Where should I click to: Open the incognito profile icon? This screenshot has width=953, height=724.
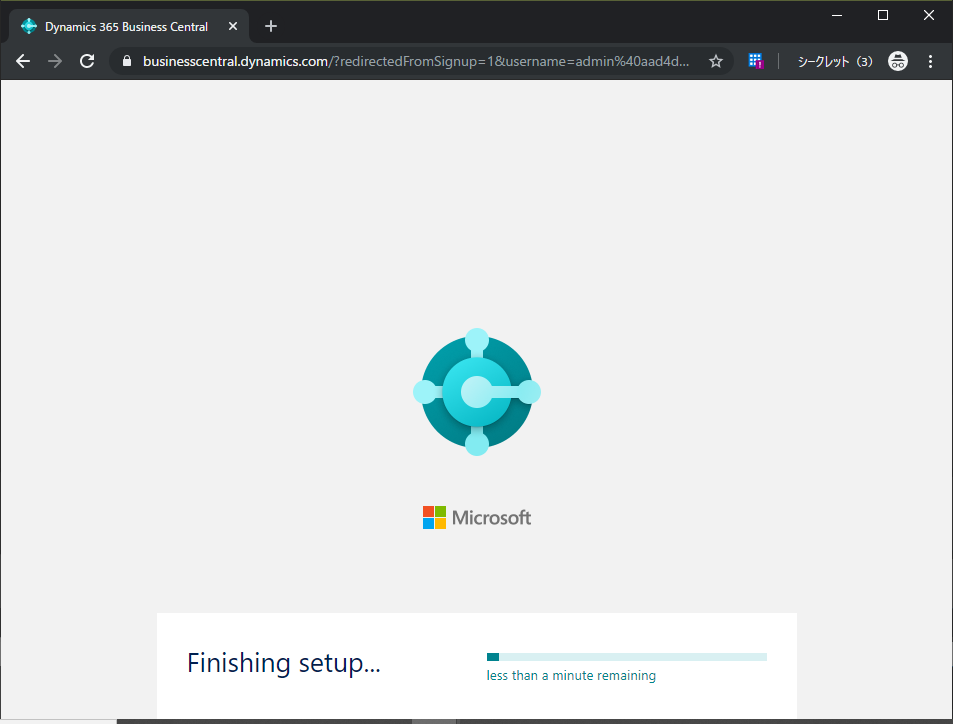click(898, 61)
